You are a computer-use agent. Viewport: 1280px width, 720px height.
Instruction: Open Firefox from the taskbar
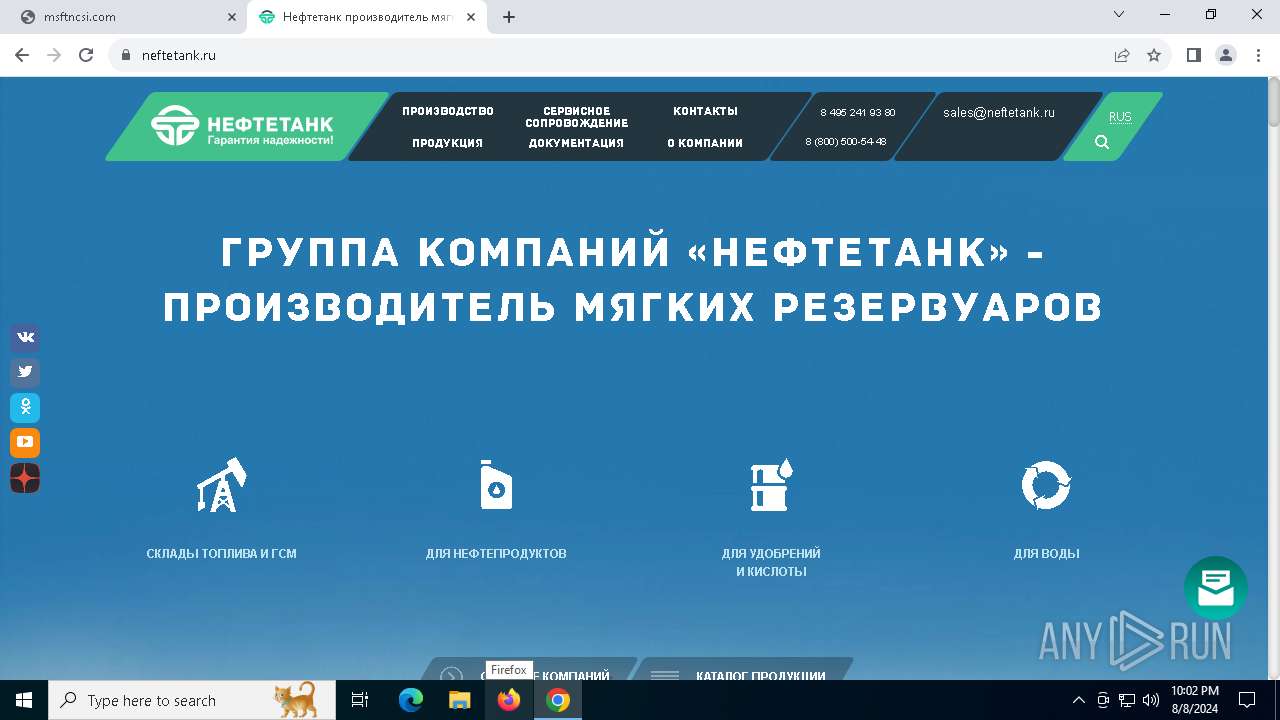pyautogui.click(x=509, y=700)
